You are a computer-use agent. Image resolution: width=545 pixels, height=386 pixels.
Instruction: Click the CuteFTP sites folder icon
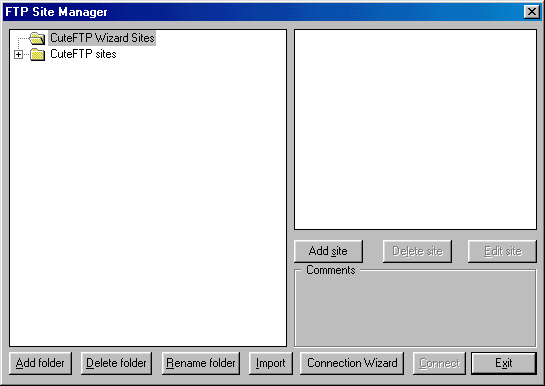click(x=37, y=54)
